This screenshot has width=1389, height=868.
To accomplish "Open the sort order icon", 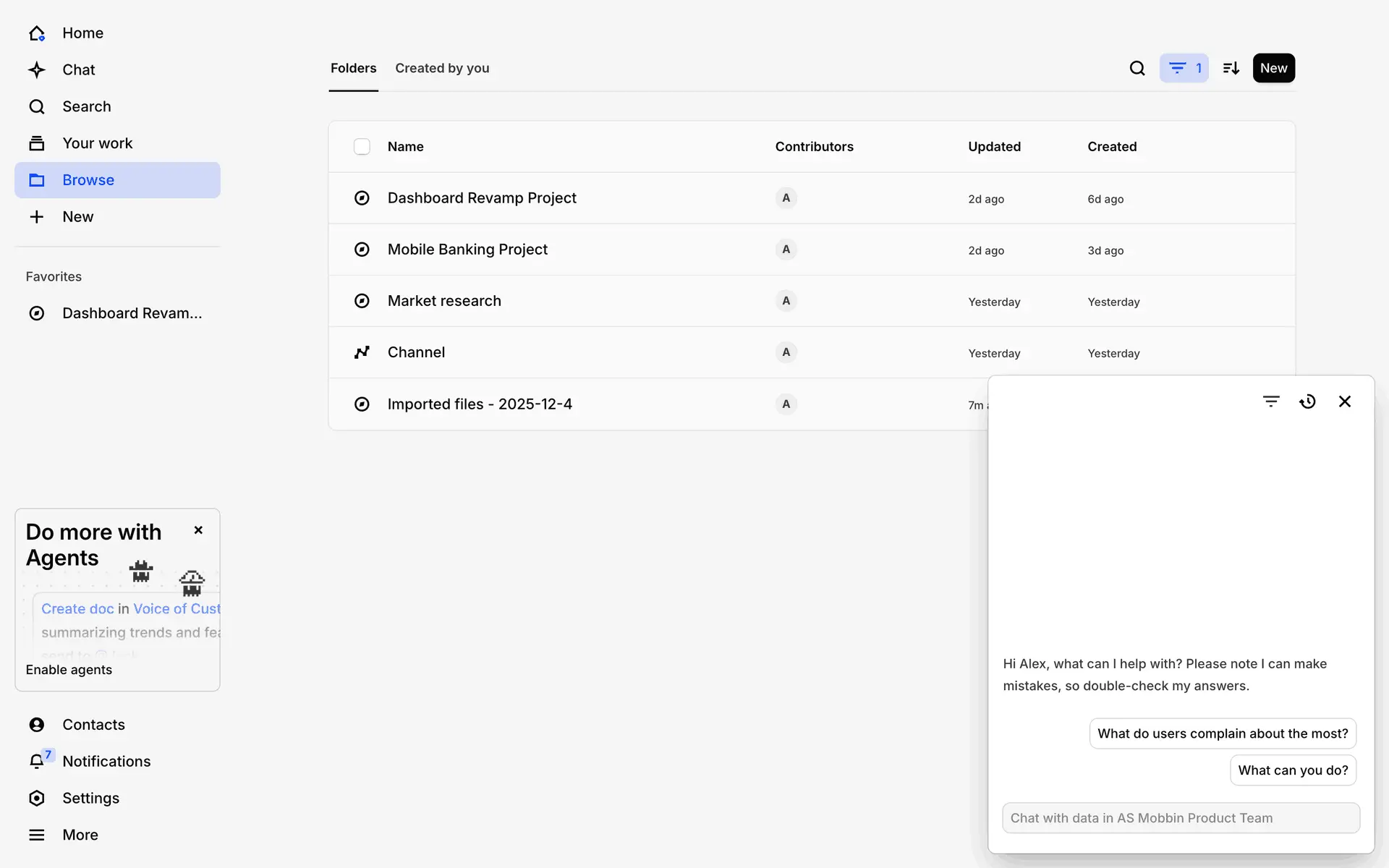I will (x=1231, y=68).
